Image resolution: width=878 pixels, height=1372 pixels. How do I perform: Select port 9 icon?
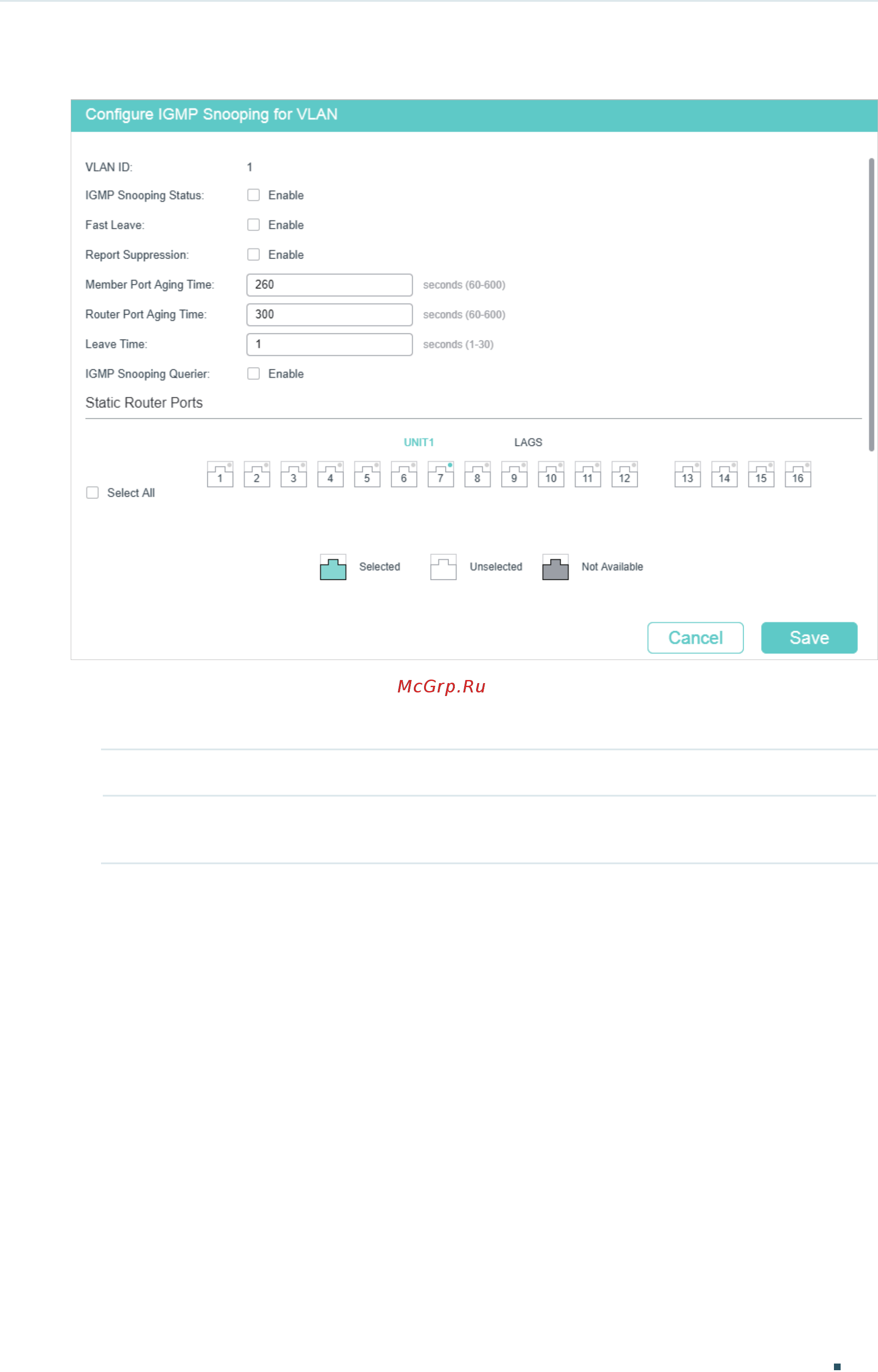click(x=514, y=474)
